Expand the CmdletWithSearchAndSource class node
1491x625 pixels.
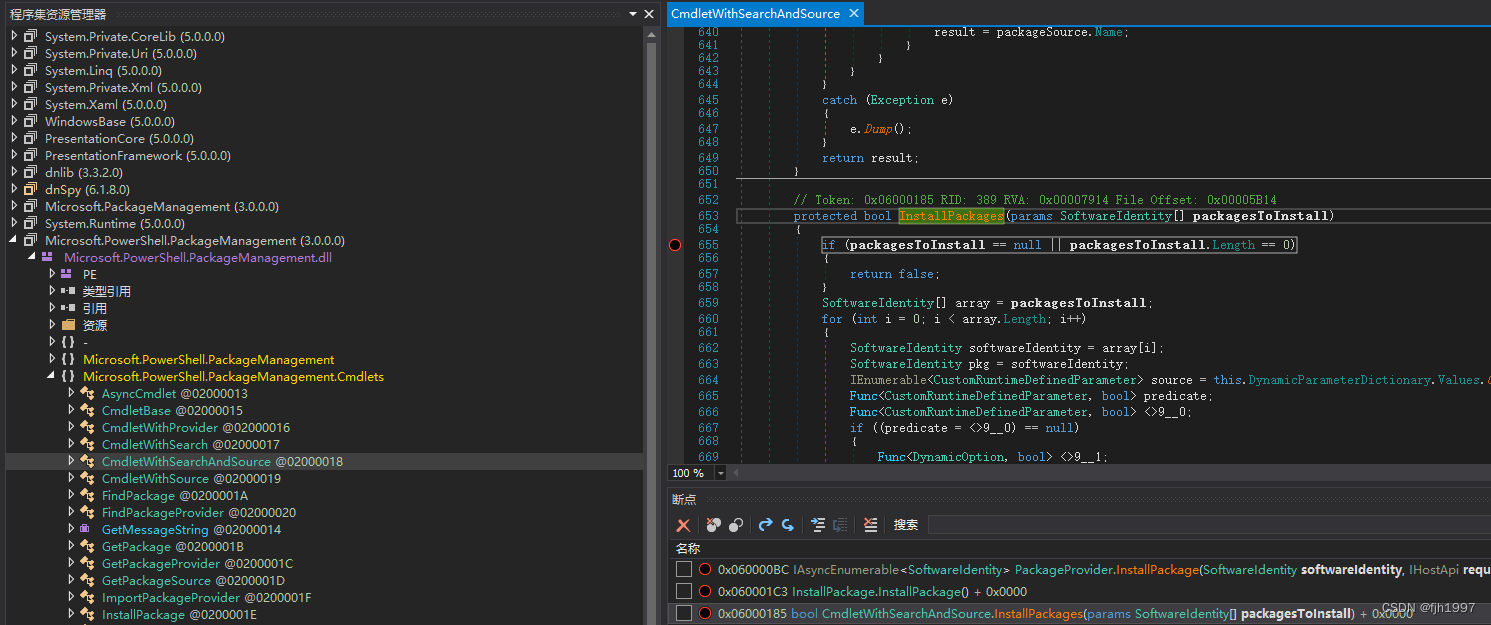pos(71,461)
